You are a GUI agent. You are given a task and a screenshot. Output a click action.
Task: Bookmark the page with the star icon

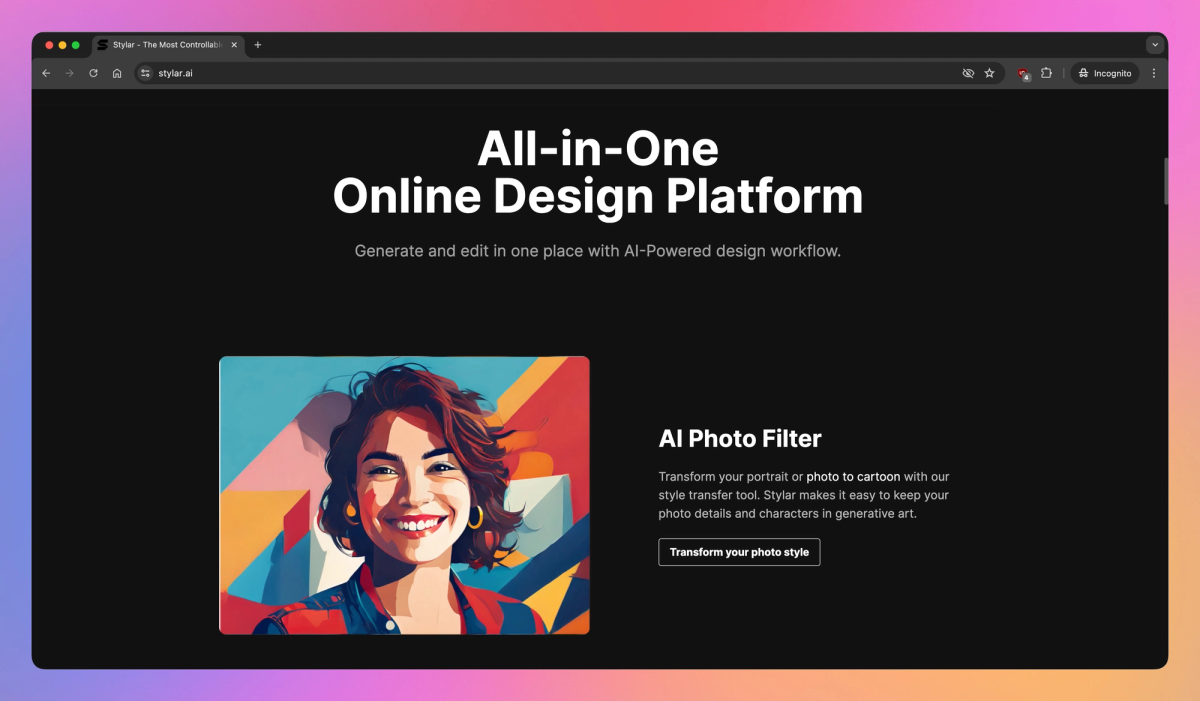990,72
